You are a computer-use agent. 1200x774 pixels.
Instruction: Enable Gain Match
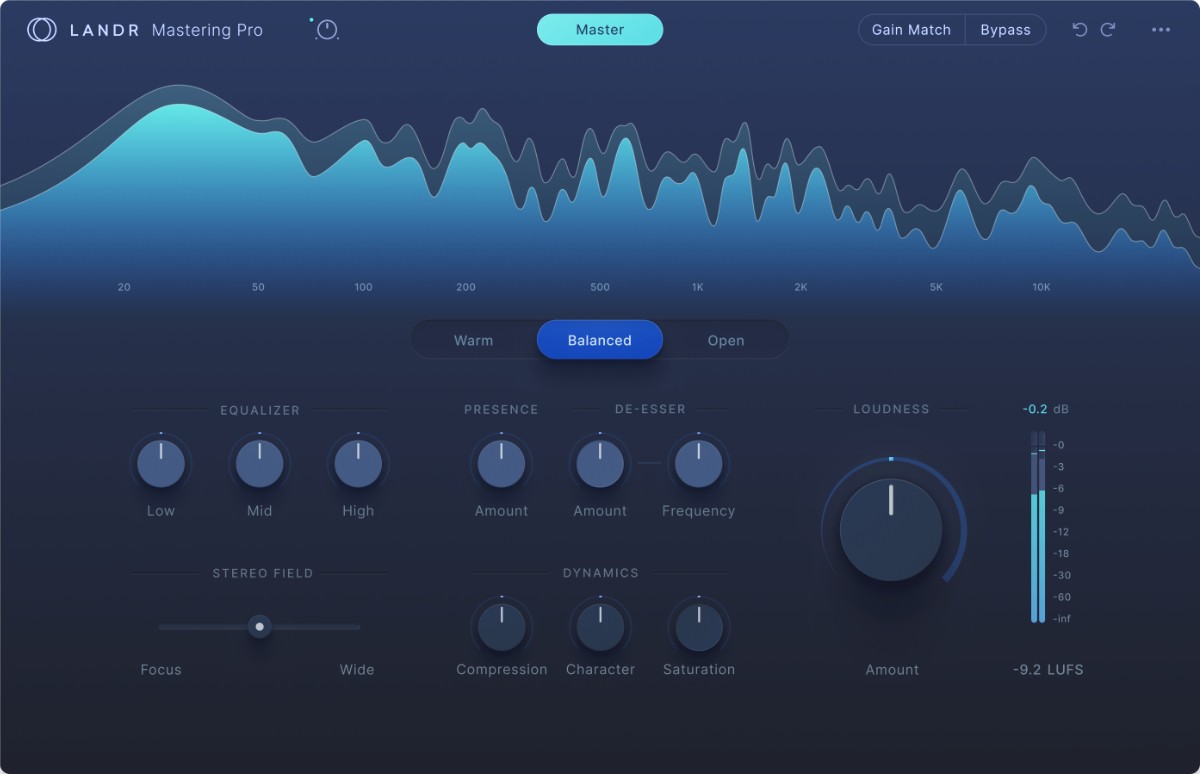(911, 29)
